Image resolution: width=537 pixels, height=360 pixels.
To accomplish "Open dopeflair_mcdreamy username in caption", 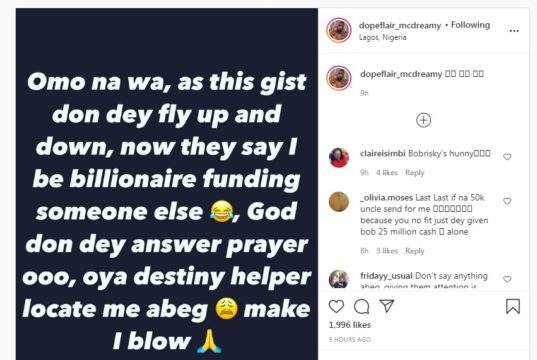I will coord(401,74).
